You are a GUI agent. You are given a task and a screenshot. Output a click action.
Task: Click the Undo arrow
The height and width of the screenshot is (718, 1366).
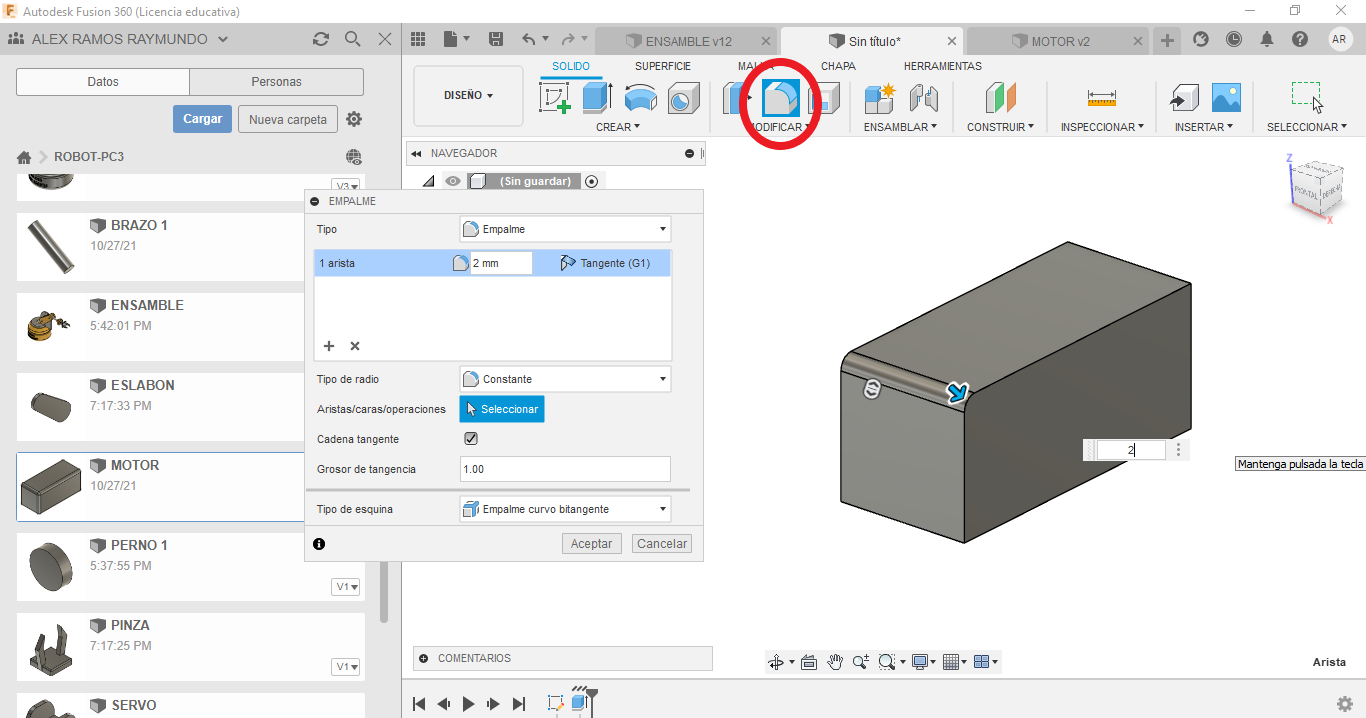pyautogui.click(x=528, y=39)
